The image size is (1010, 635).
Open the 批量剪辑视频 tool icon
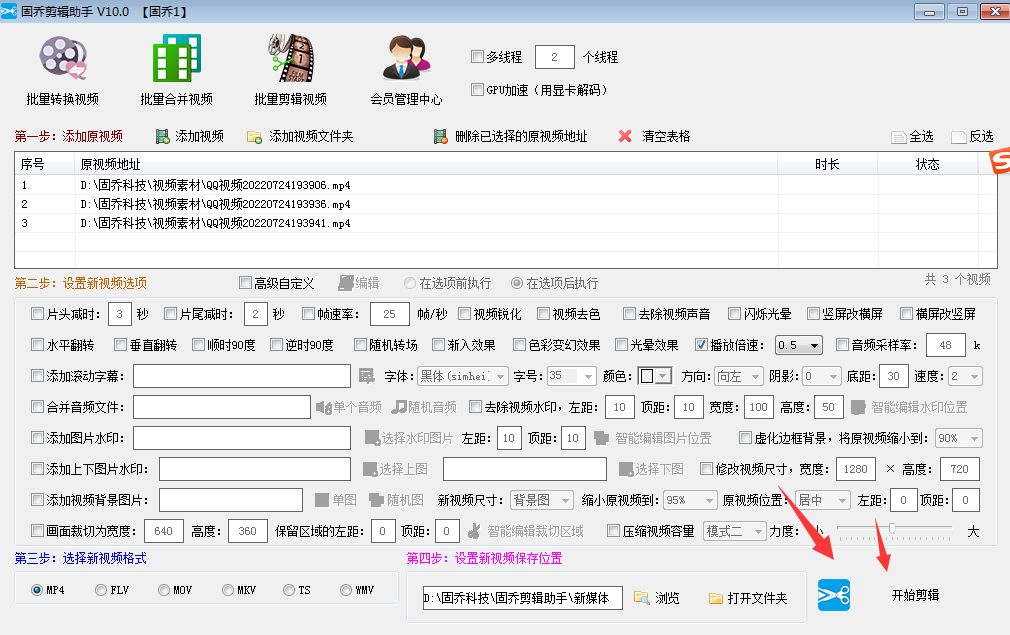pyautogui.click(x=290, y=60)
